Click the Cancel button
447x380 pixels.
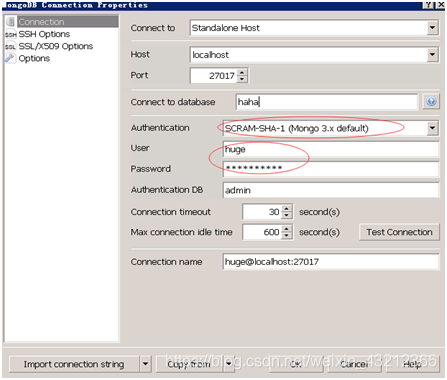pyautogui.click(x=354, y=364)
